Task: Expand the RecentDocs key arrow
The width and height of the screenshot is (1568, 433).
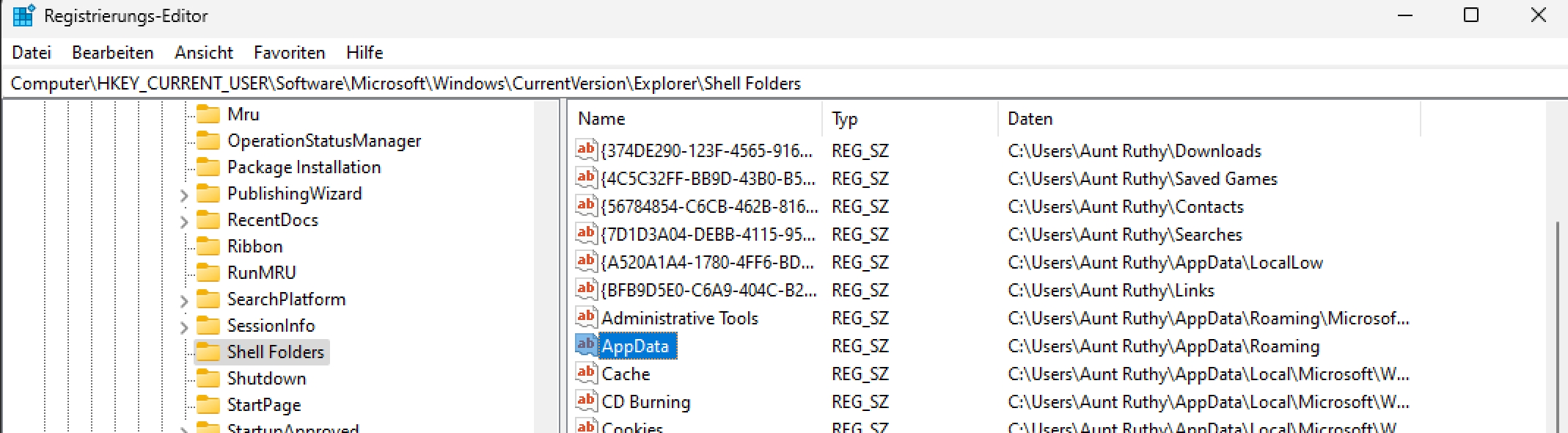Action: pos(184,222)
